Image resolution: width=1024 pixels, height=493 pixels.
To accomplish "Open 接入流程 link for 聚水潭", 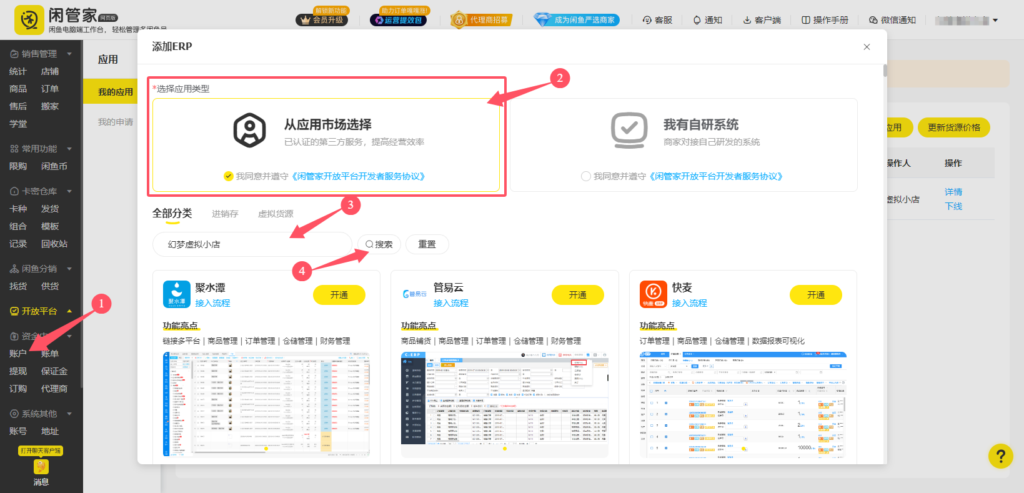I will 212,304.
